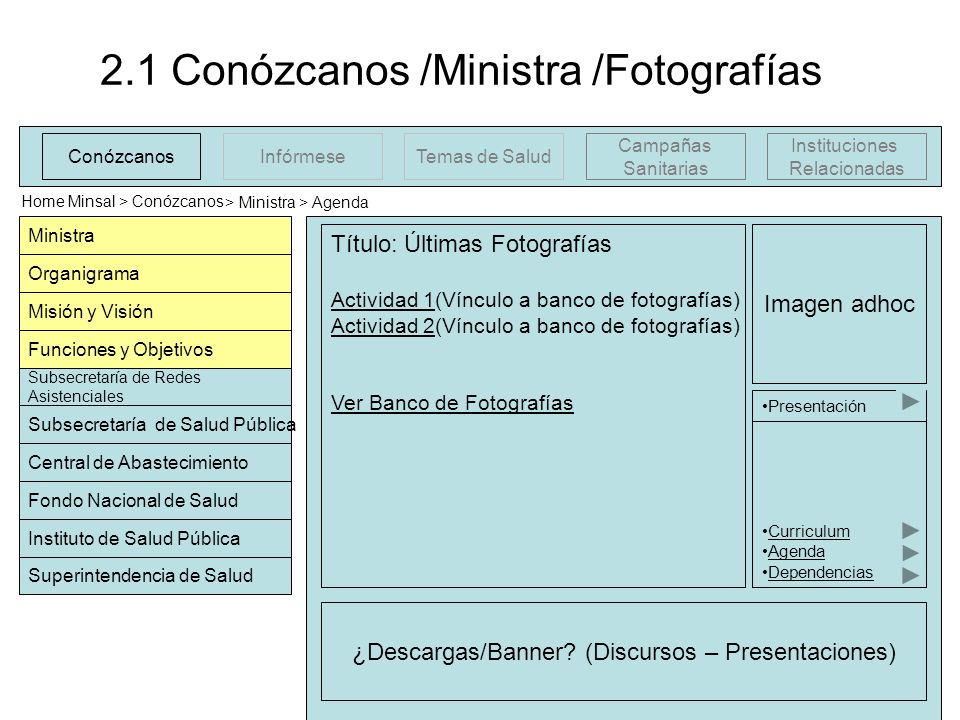Open Superintendencia de Salud item

click(156, 576)
